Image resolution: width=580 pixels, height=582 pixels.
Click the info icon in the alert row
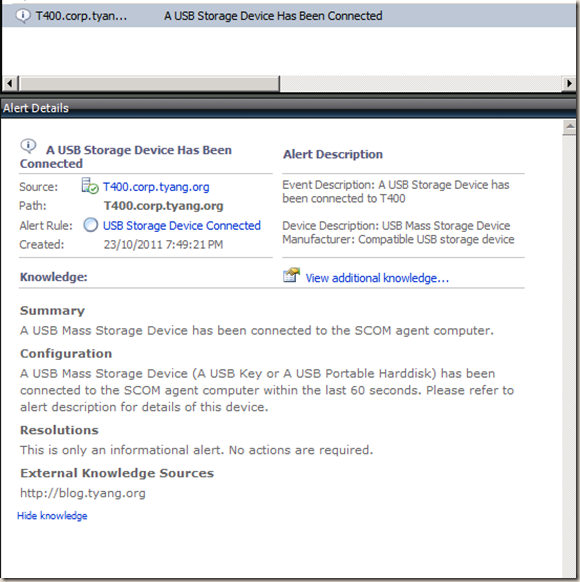point(23,16)
